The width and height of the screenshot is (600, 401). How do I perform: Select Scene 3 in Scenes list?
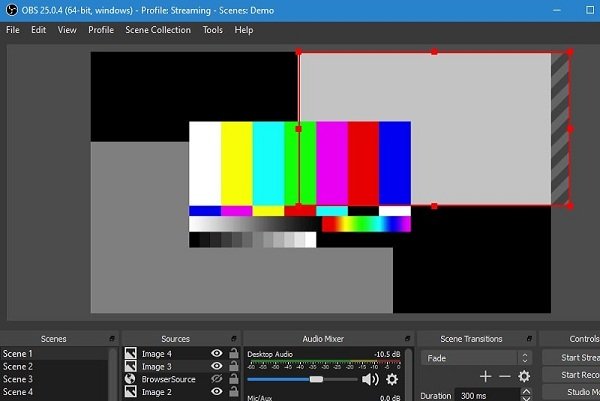click(x=54, y=379)
